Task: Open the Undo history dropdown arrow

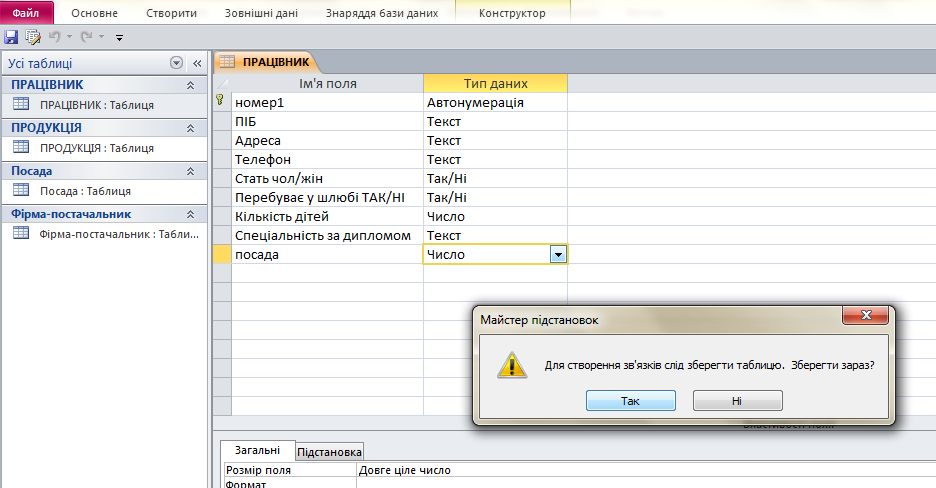Action: [x=69, y=37]
